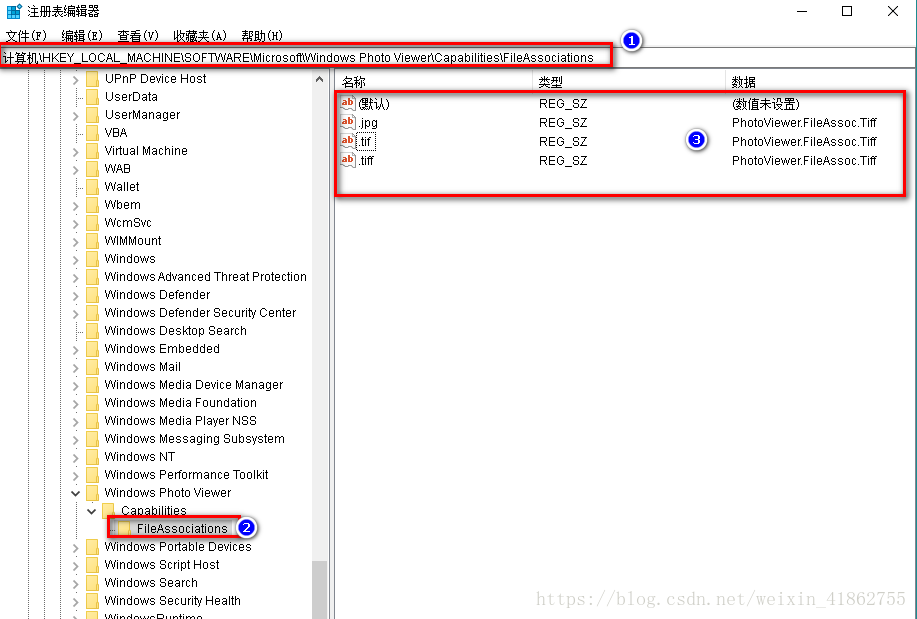Click the Windows Search folder icon
917x619 pixels.
pyautogui.click(x=92, y=583)
